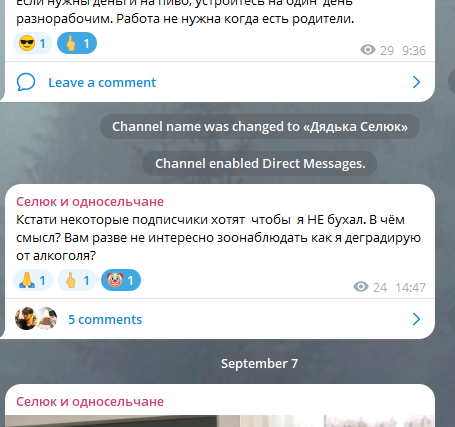Click the eye views icon beside 29
This screenshot has height=427, width=455.
[368, 50]
